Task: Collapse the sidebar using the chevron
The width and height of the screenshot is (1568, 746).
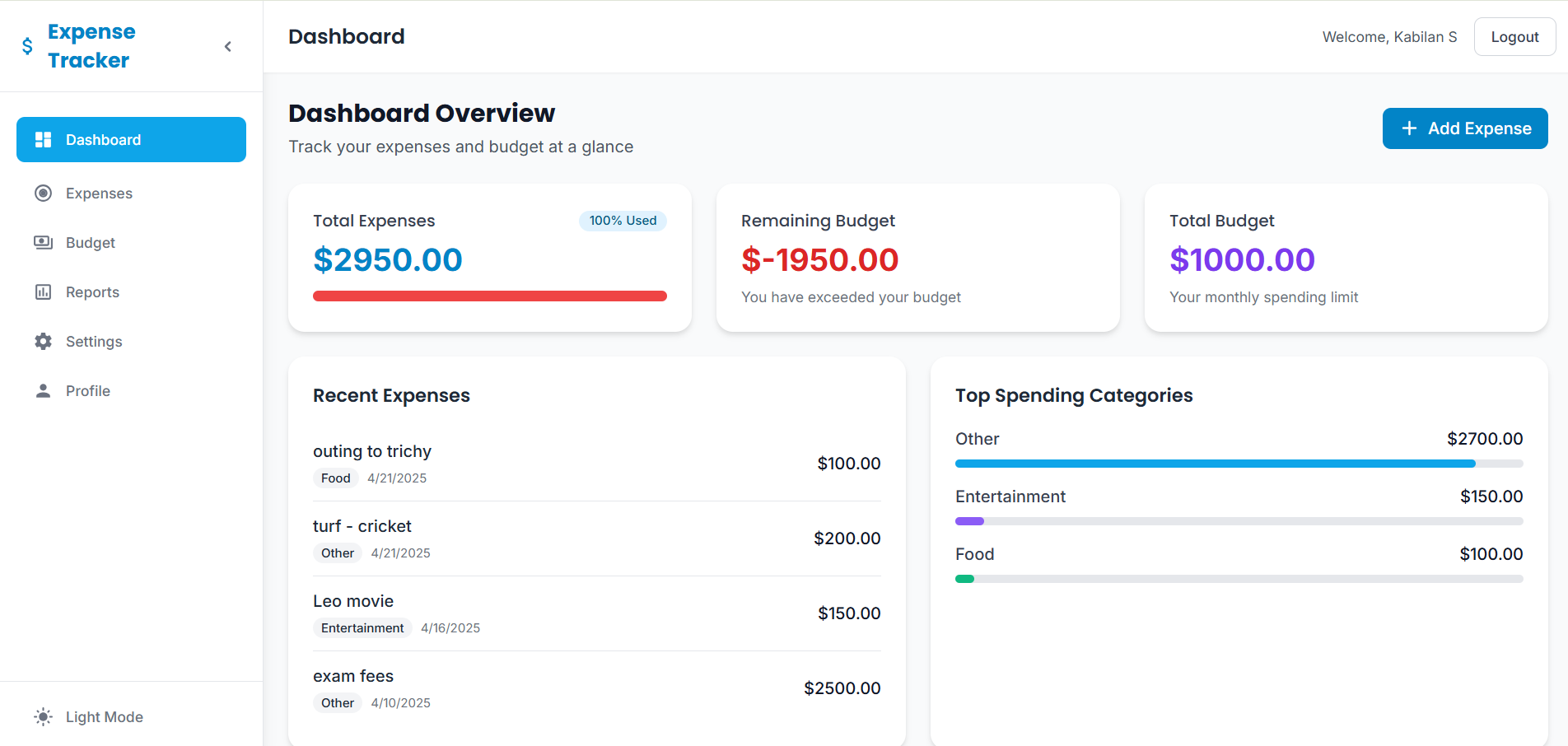Action: point(227,46)
